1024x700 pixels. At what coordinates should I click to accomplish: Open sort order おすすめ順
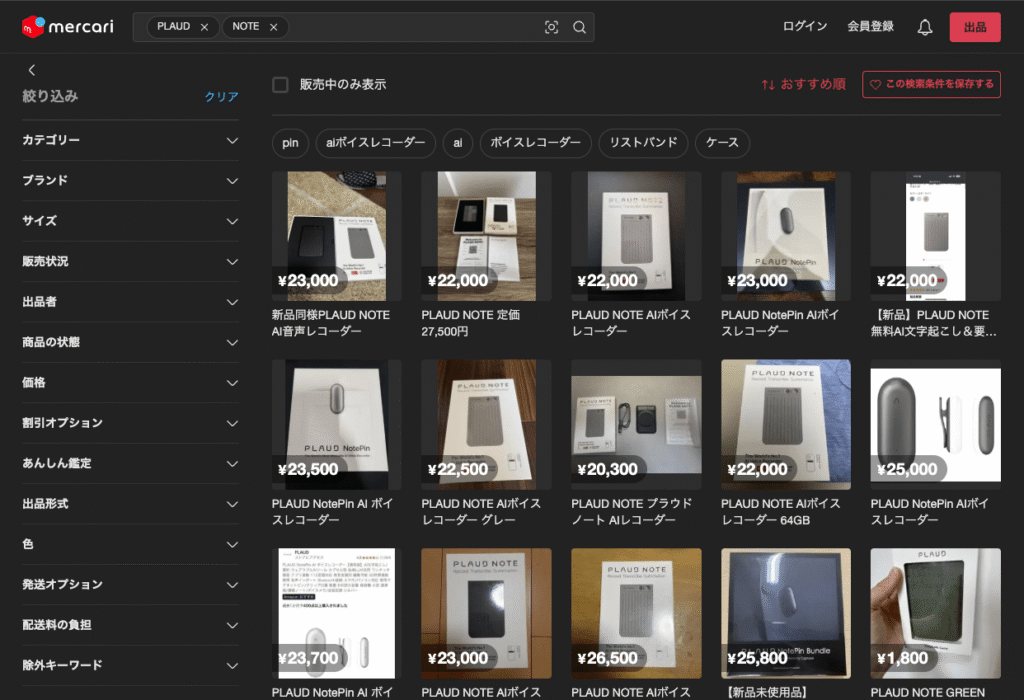click(x=803, y=85)
